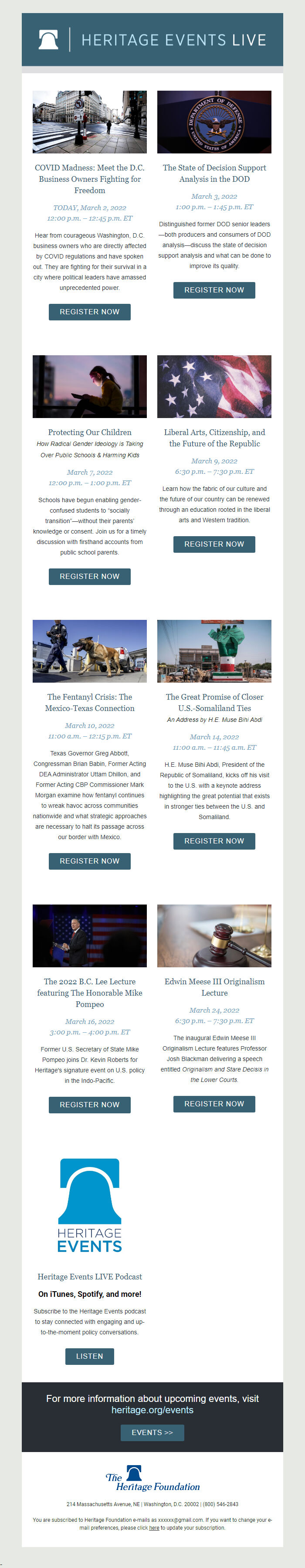Click the LISTEN podcast button
Viewport: 305px width, 1568px height.
pos(89,1356)
